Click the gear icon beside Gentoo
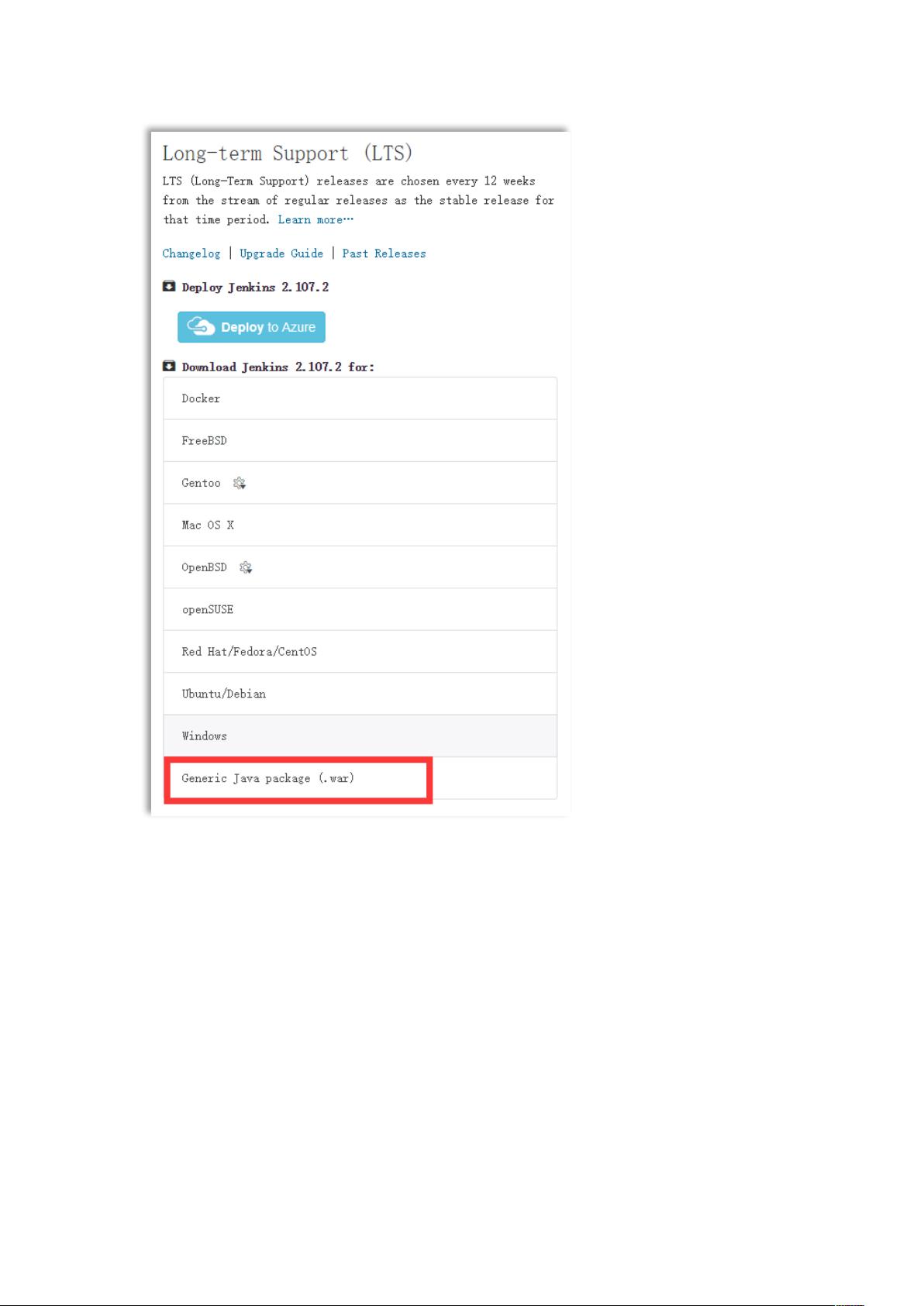This screenshot has height=1306, width=924. 240,483
